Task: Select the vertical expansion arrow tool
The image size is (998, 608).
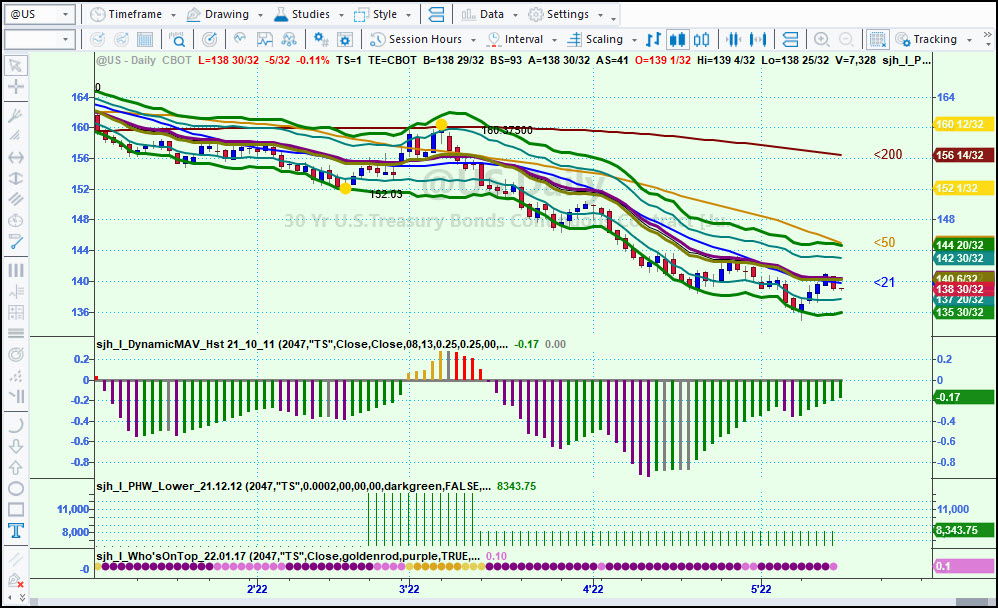Action: tap(15, 178)
